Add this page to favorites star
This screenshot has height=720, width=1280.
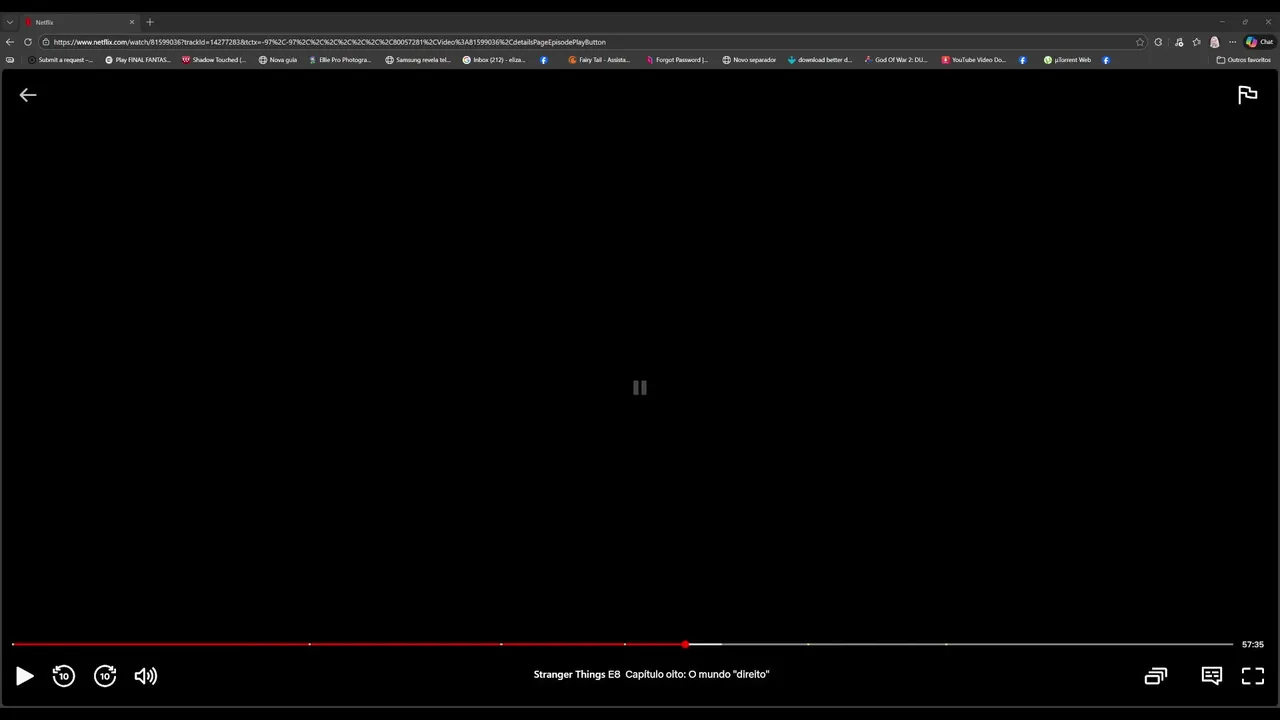coord(1140,42)
